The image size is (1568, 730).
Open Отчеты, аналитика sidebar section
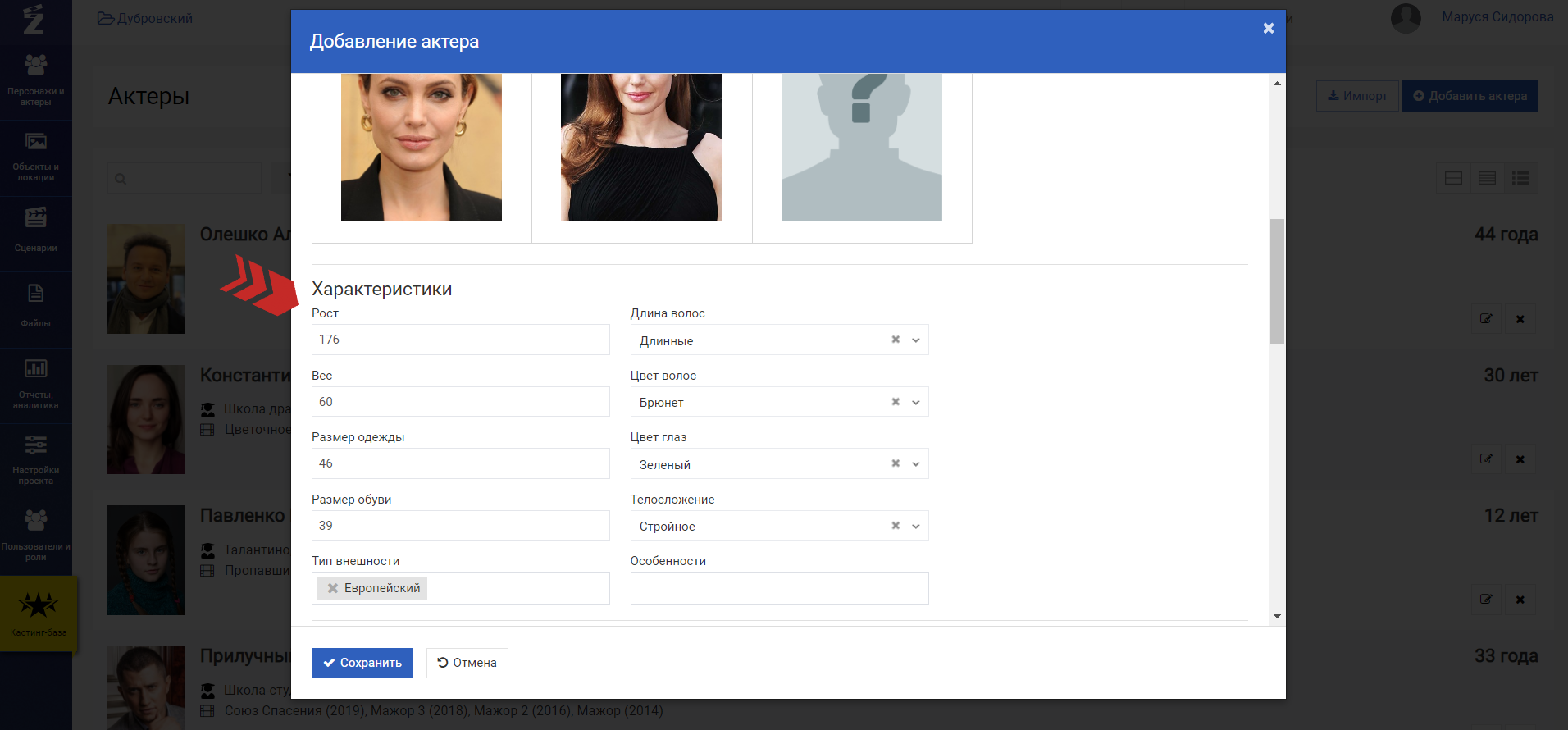(36, 386)
